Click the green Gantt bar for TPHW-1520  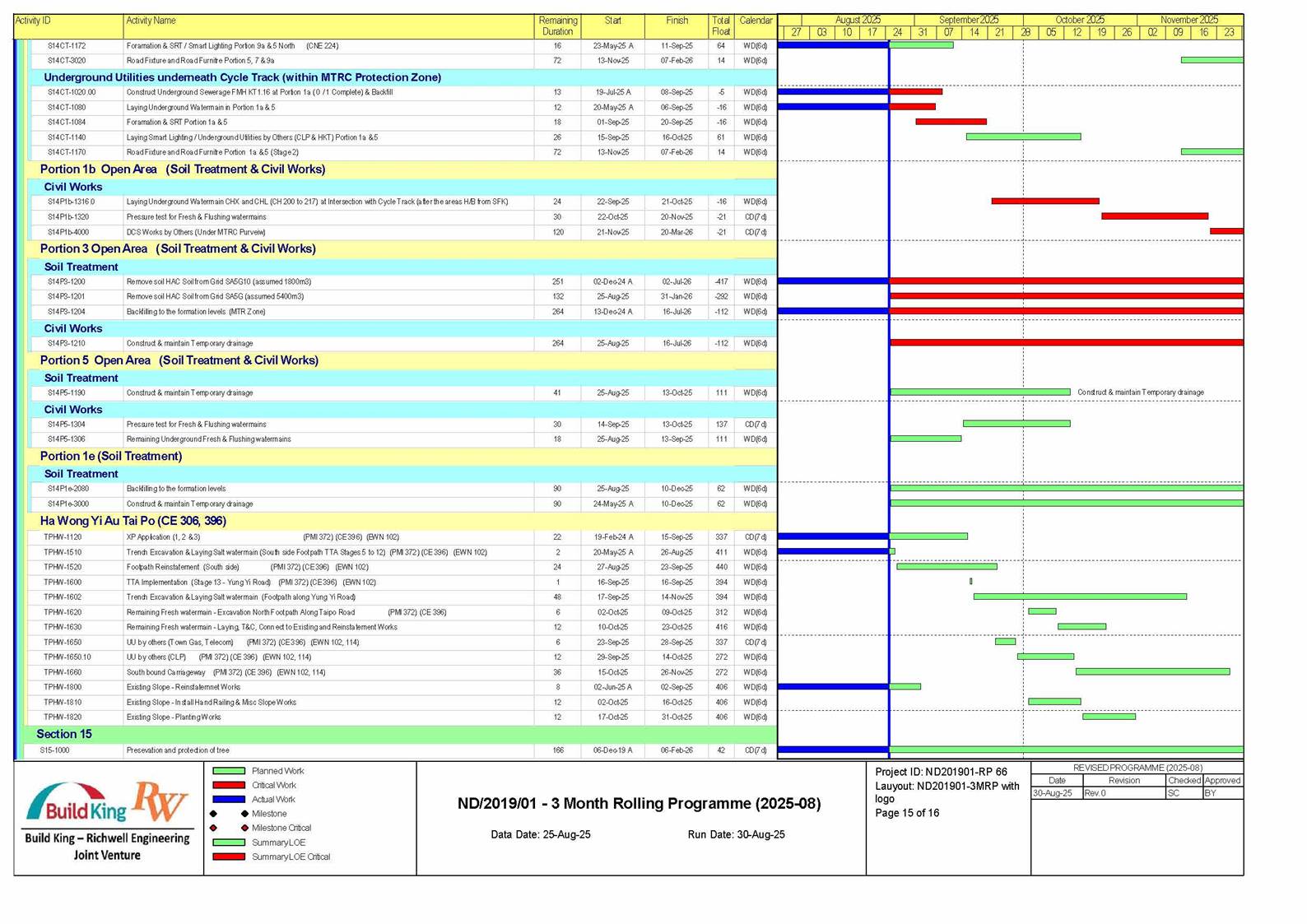pos(947,566)
